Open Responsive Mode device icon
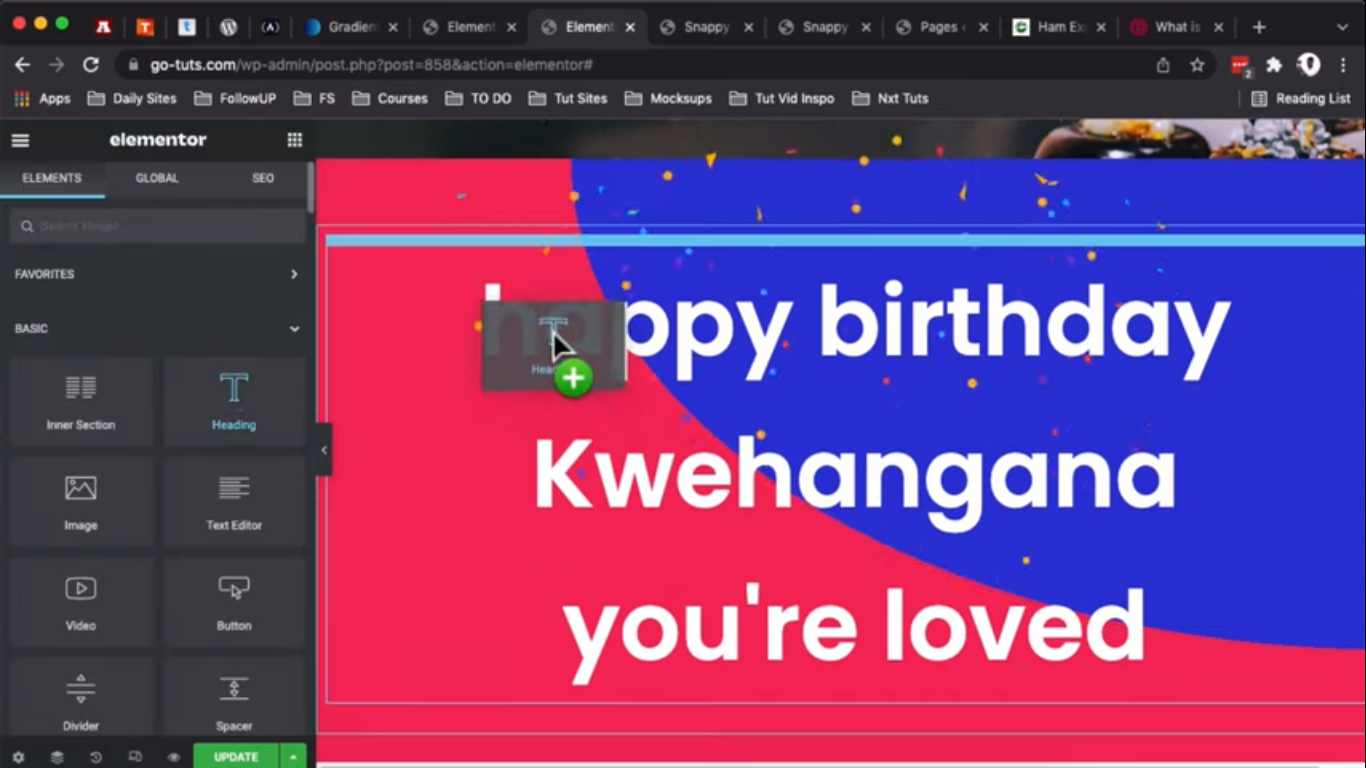The width and height of the screenshot is (1366, 768). 135,757
